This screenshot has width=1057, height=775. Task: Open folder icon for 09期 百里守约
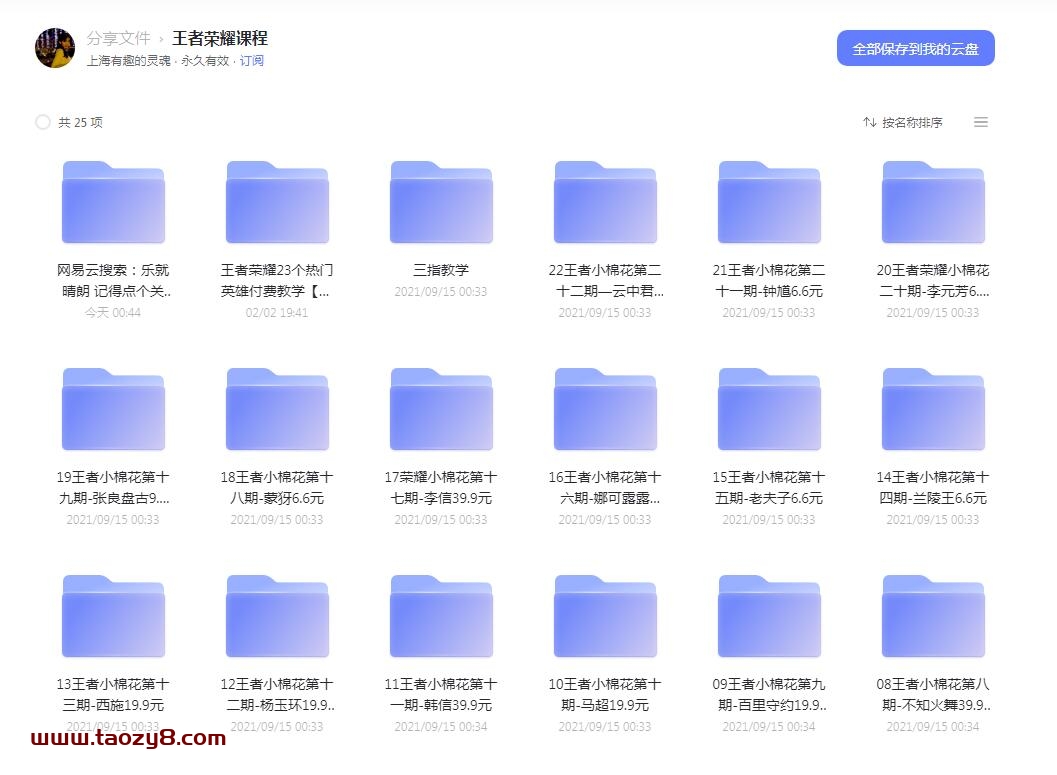point(769,616)
